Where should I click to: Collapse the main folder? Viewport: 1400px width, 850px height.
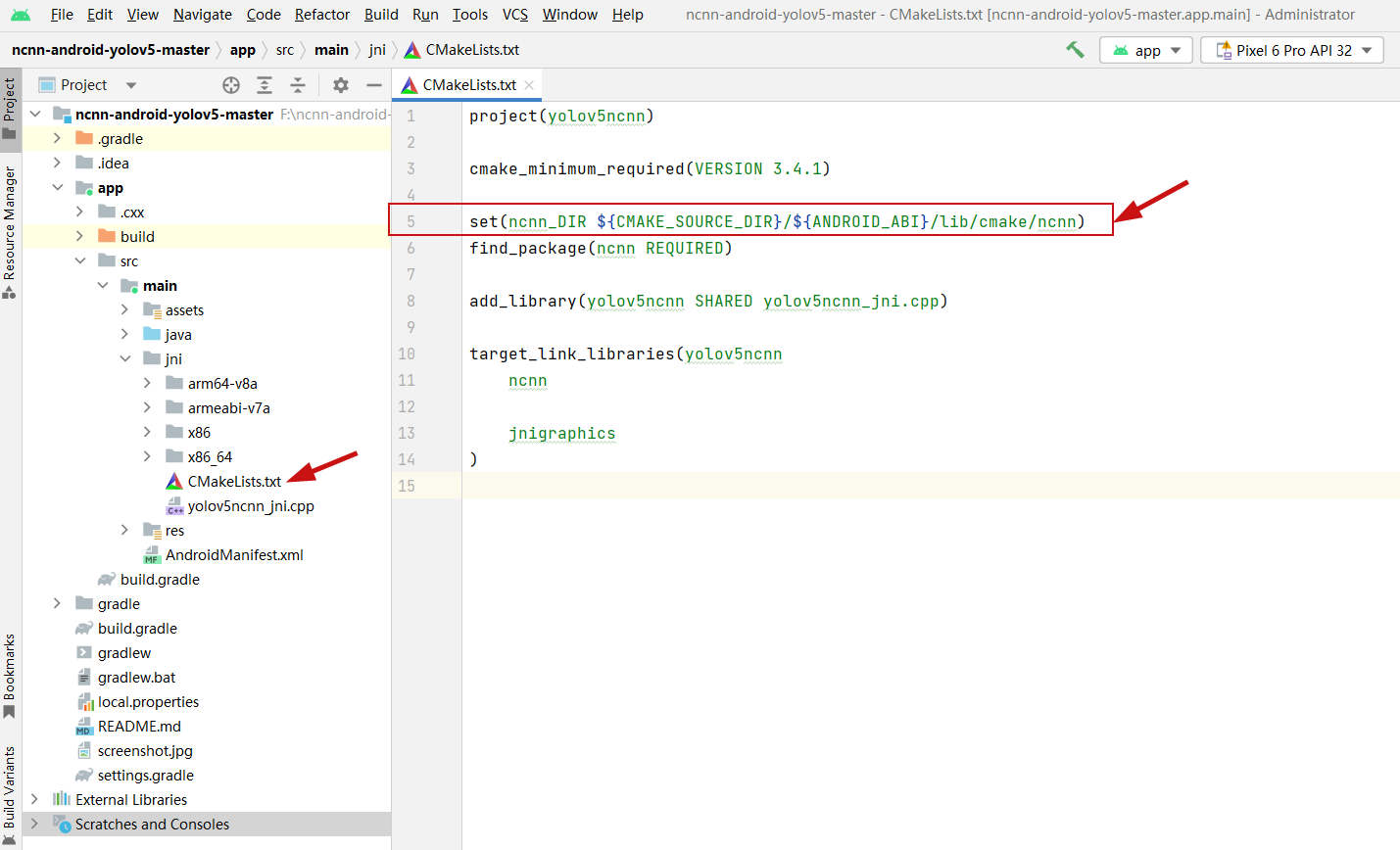[x=102, y=286]
